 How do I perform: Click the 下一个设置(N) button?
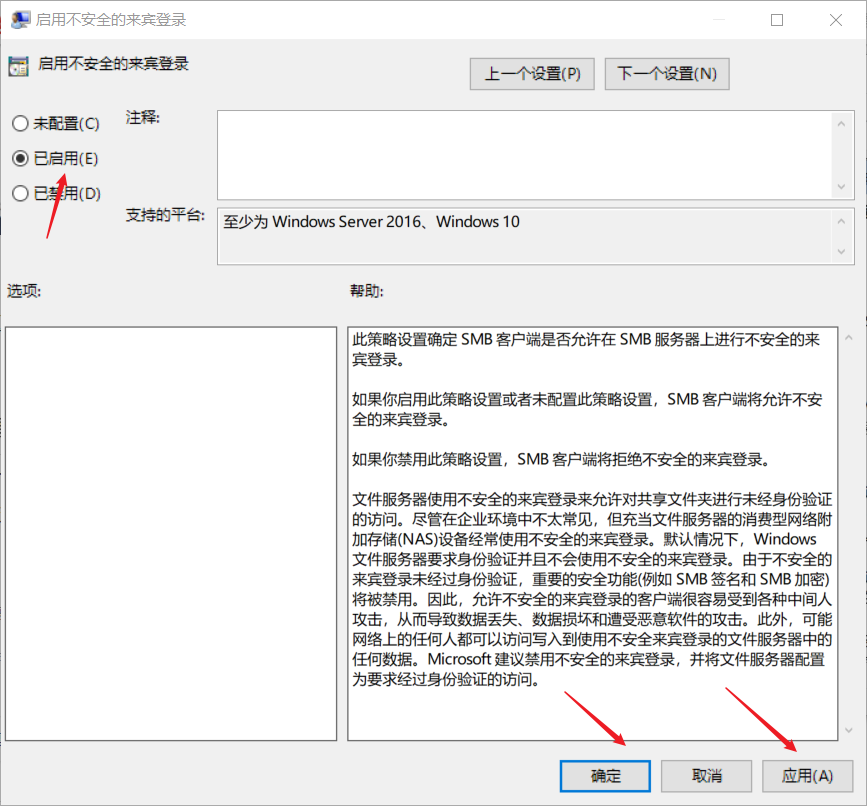(666, 73)
